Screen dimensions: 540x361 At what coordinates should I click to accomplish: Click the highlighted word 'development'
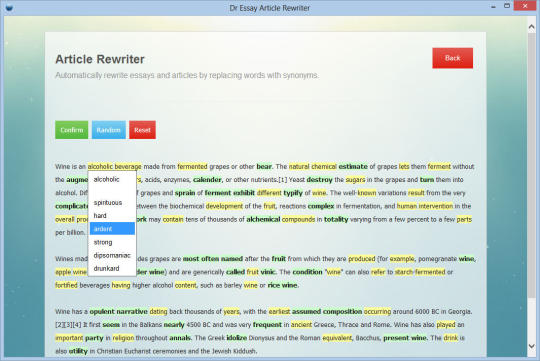pos(224,206)
